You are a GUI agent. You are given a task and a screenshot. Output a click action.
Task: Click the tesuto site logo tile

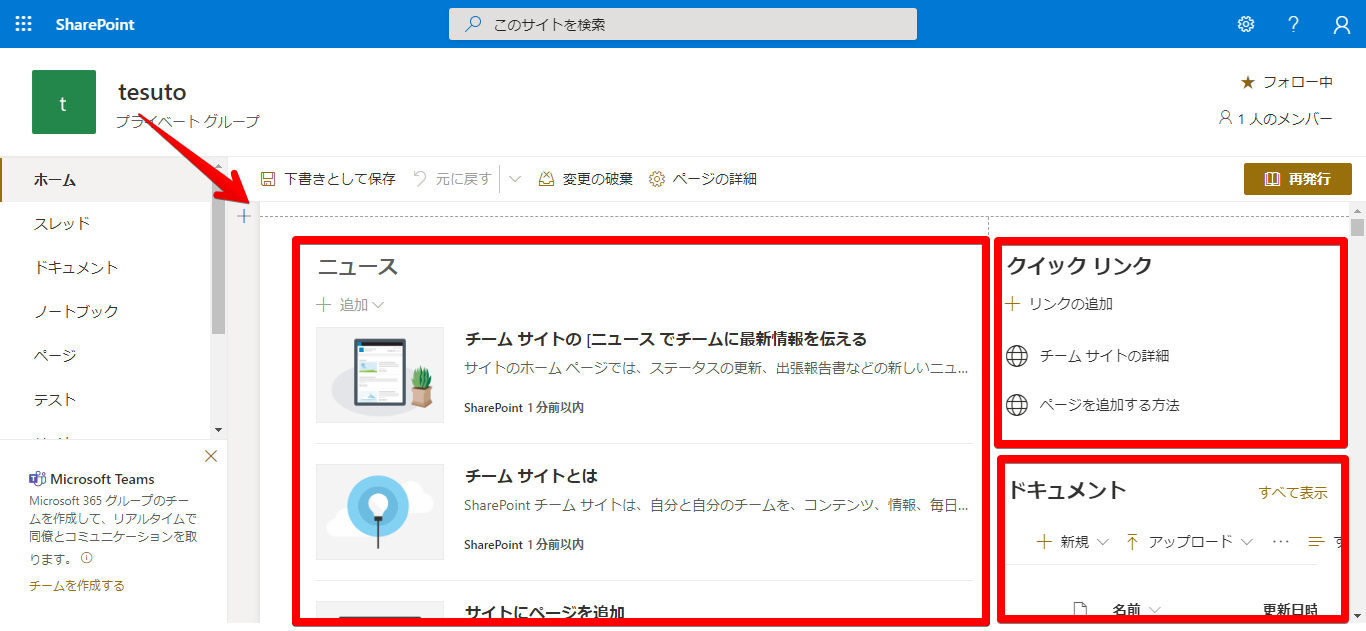pyautogui.click(x=64, y=102)
